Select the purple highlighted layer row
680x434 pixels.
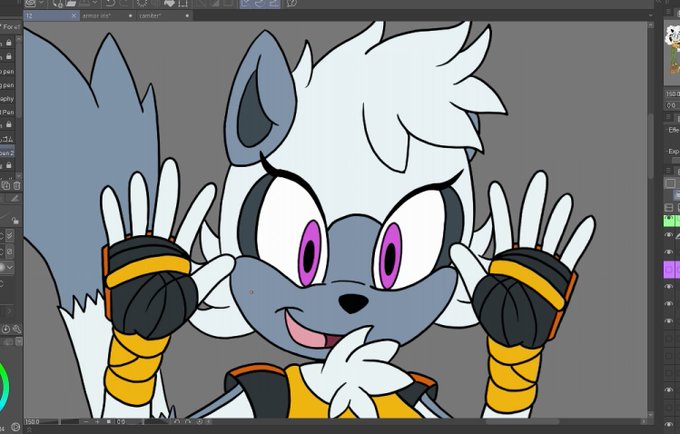point(672,270)
